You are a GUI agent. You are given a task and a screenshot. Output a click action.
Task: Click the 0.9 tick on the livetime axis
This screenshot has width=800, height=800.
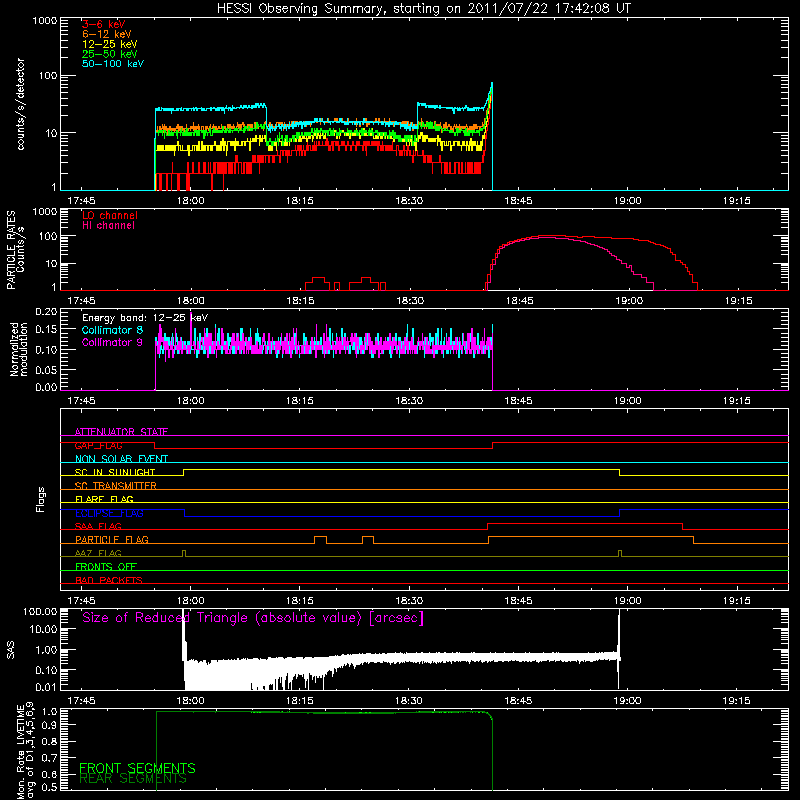coord(49,726)
